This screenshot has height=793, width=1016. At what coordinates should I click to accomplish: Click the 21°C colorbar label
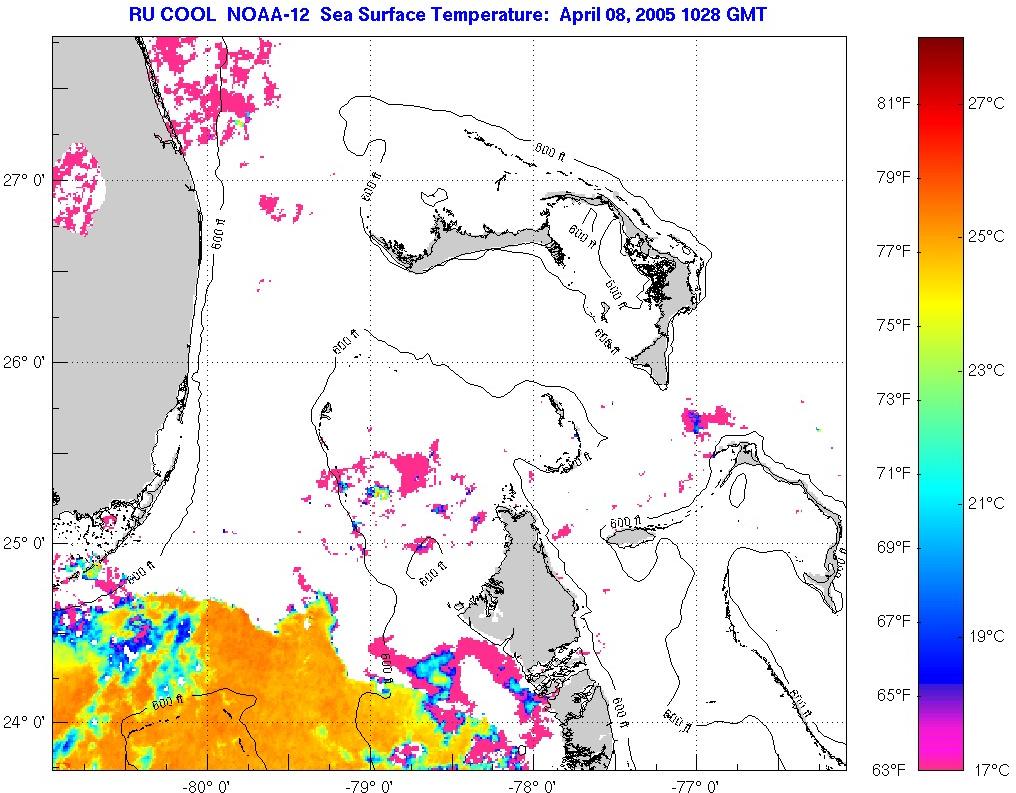click(x=987, y=503)
